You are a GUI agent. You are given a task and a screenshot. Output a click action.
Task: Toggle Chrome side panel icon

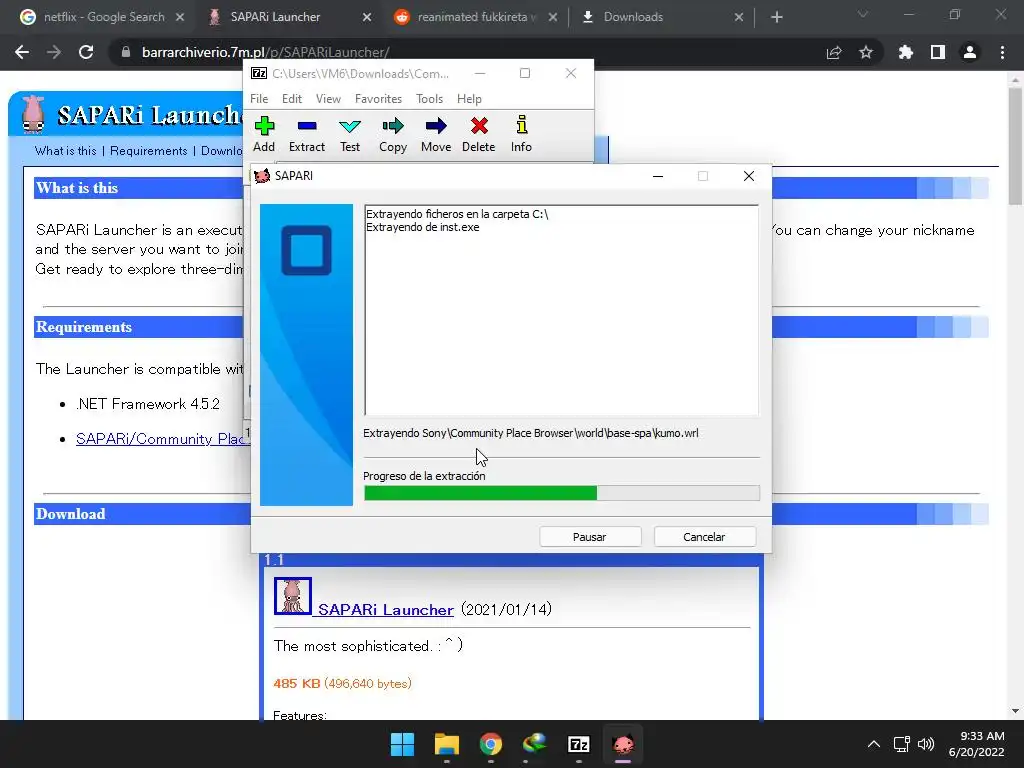point(938,52)
